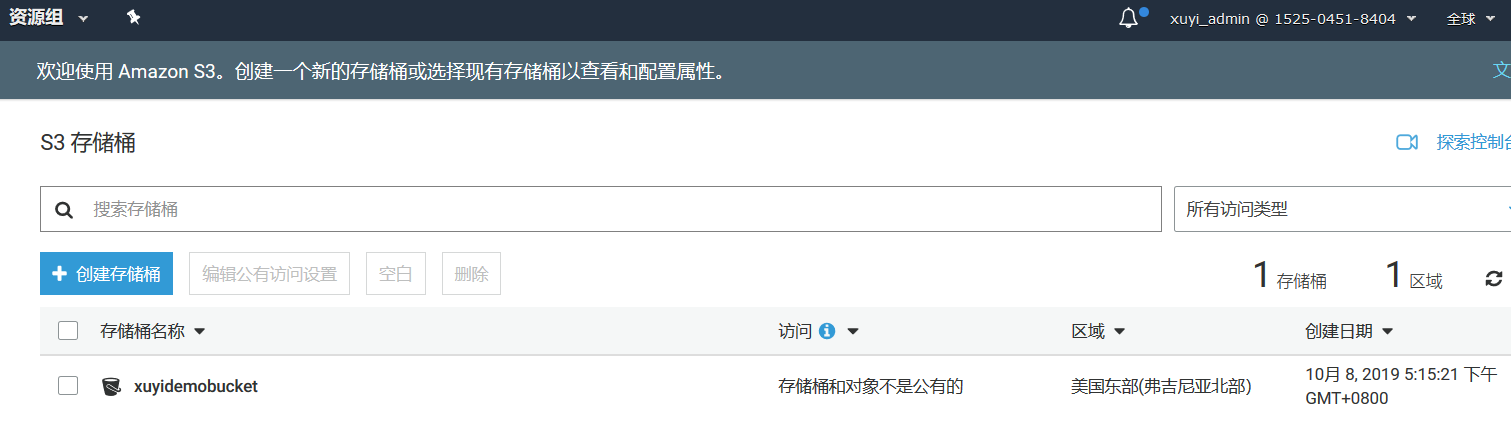Click the access info icon
This screenshot has height=422, width=1511.
(x=827, y=331)
